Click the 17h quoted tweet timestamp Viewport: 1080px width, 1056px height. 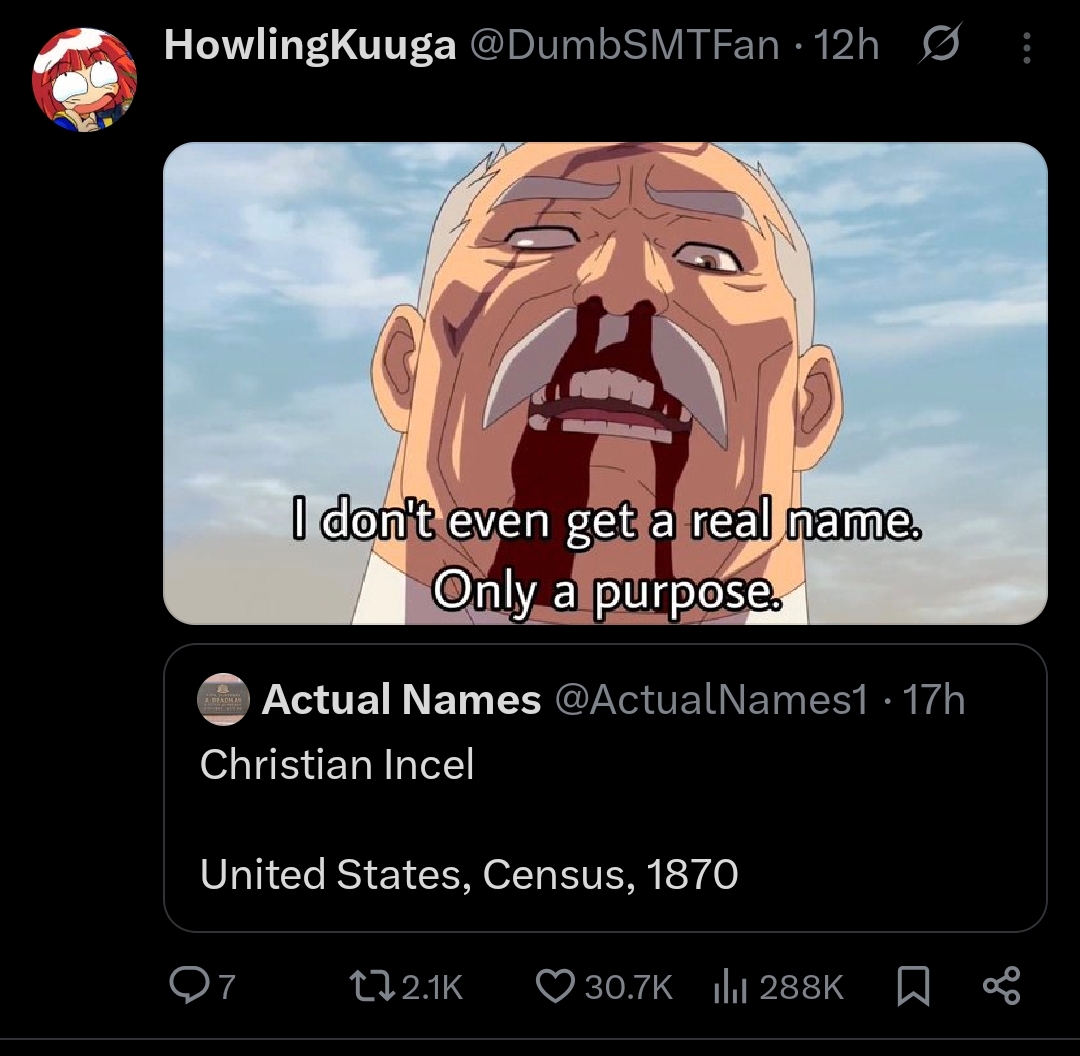click(934, 700)
